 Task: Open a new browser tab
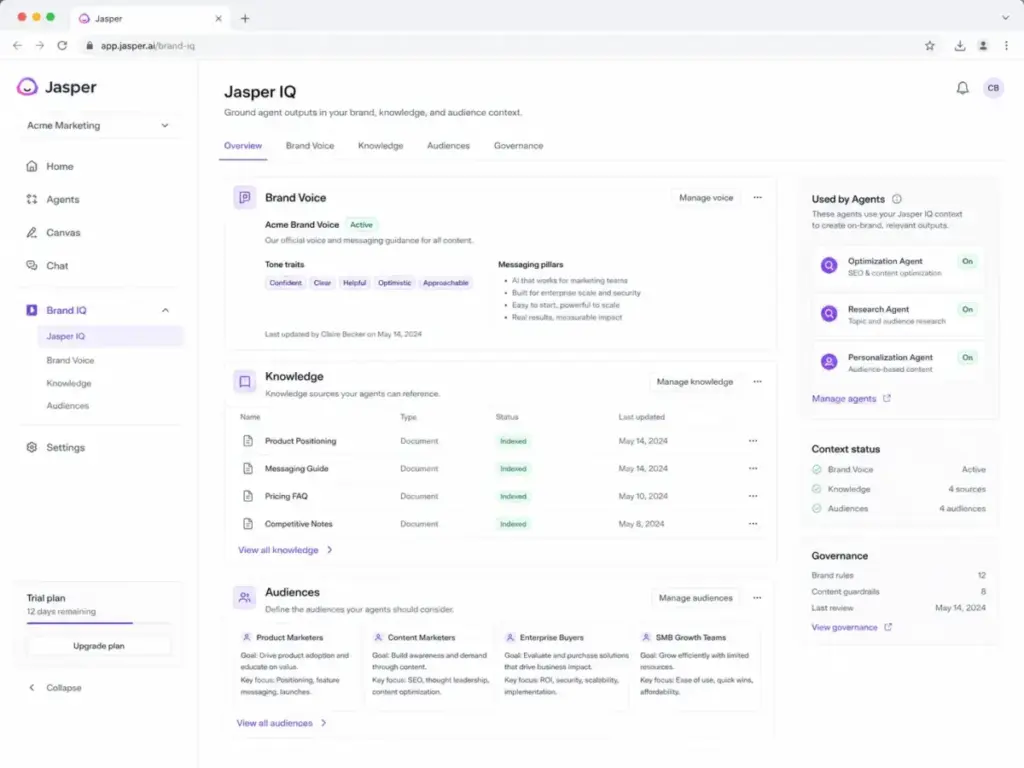tap(245, 18)
